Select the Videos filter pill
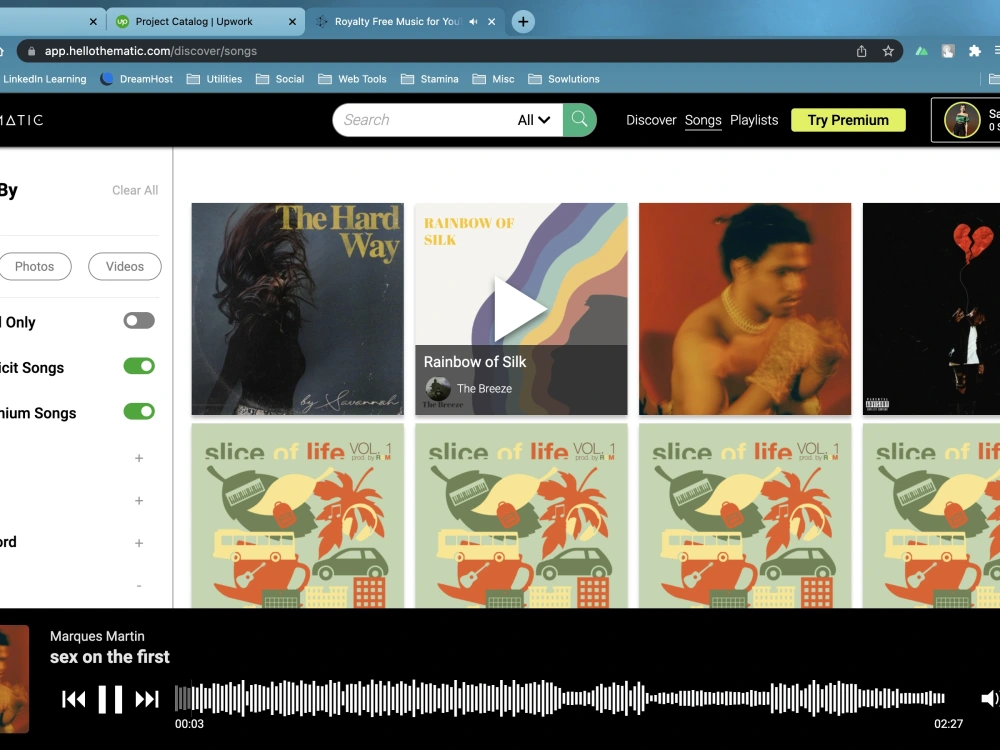 point(125,267)
